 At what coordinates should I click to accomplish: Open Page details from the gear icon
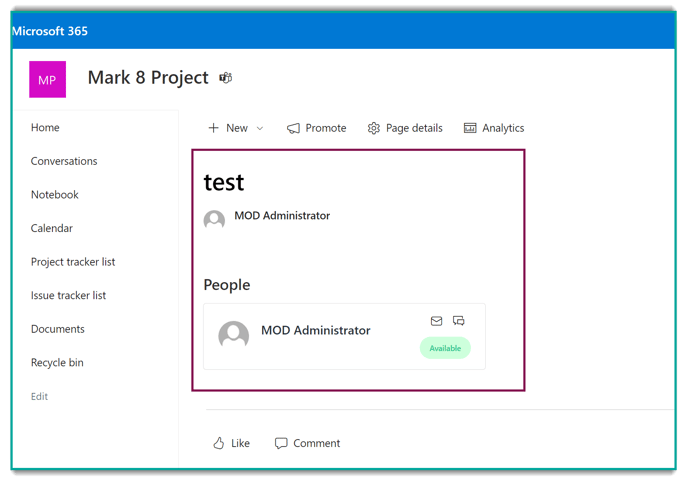click(374, 128)
